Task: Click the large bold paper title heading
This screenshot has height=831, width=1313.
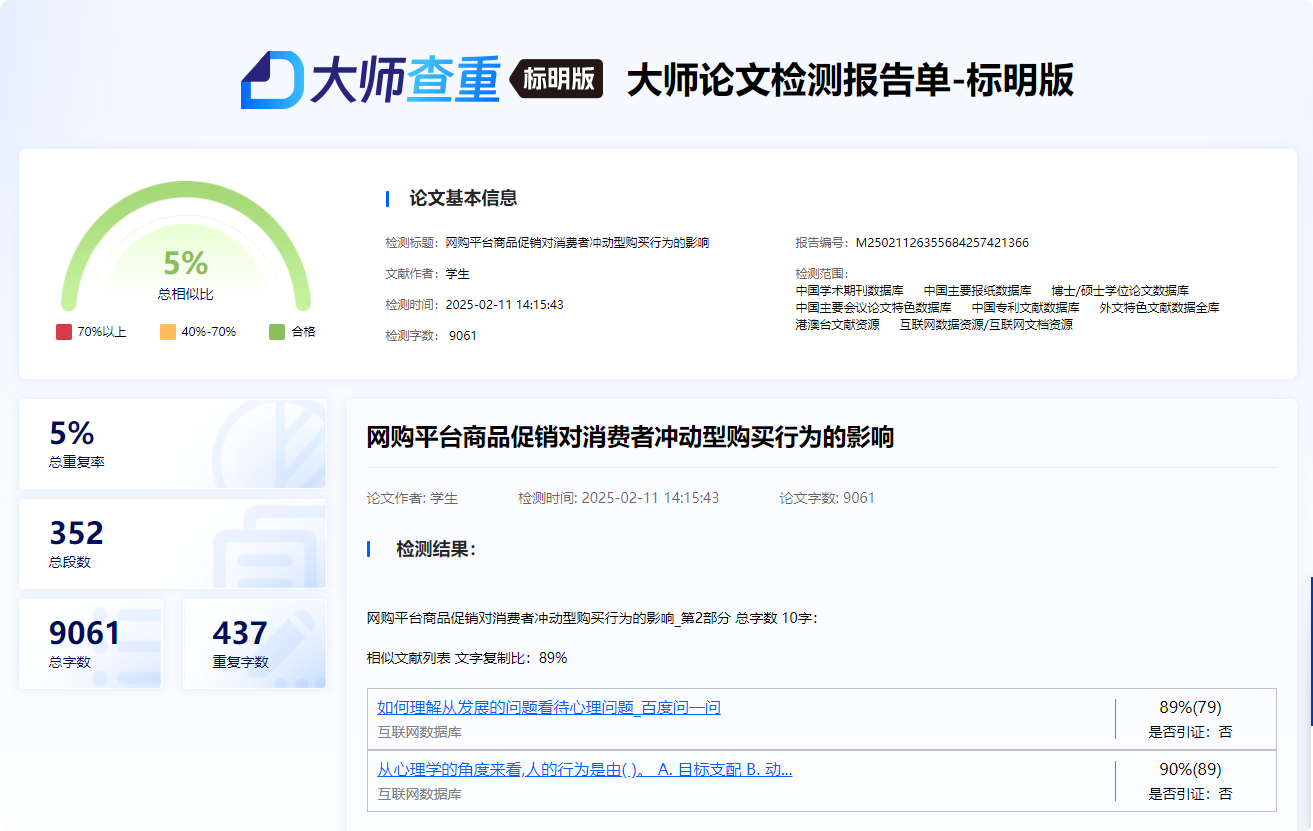Action: pyautogui.click(x=630, y=437)
